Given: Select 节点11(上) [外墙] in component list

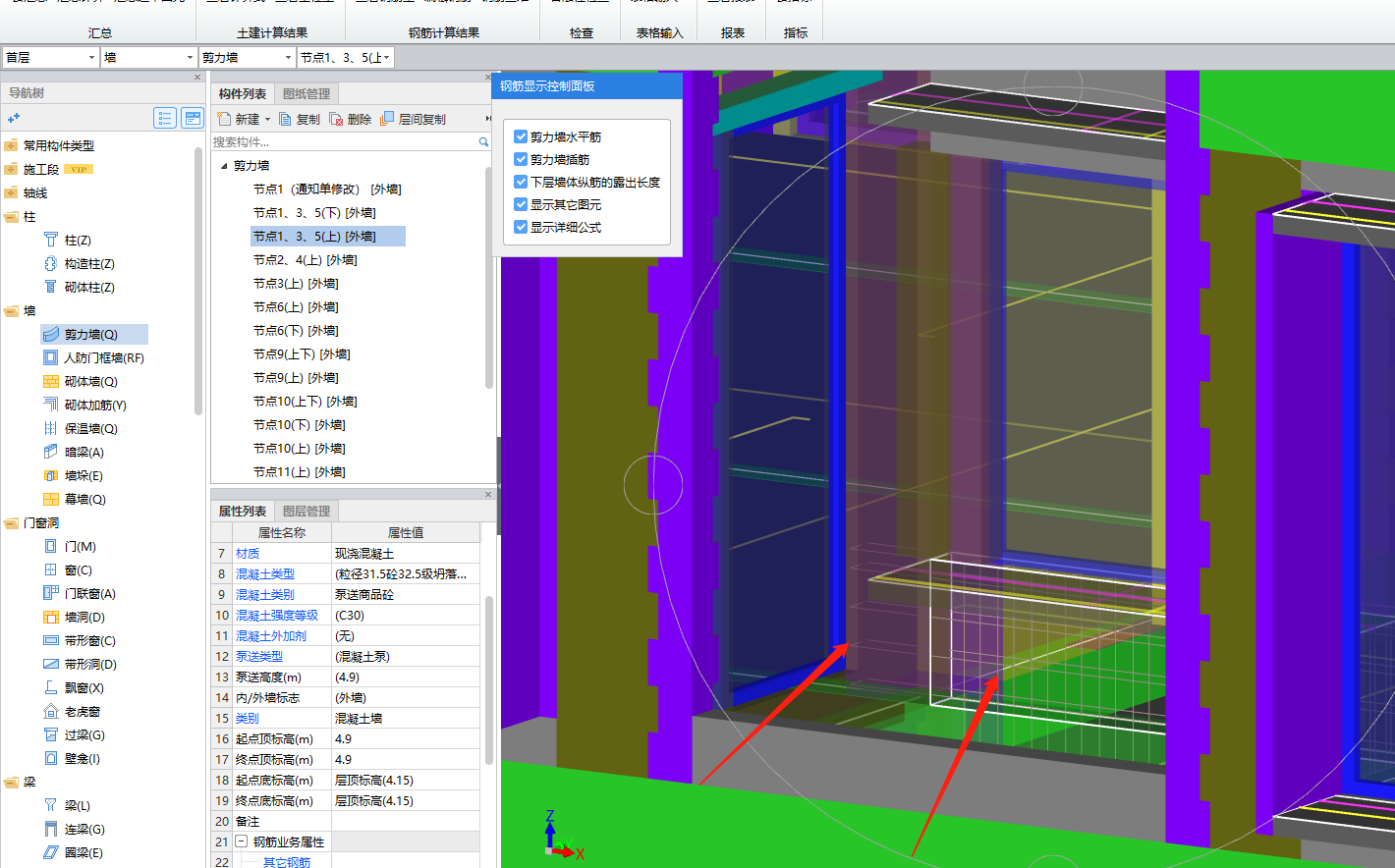Looking at the screenshot, I should 300,472.
